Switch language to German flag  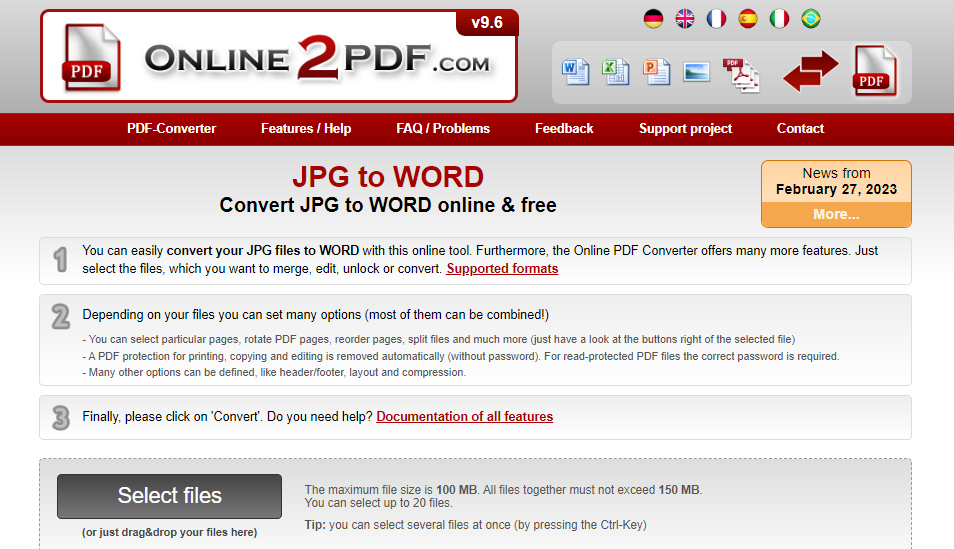pos(653,19)
